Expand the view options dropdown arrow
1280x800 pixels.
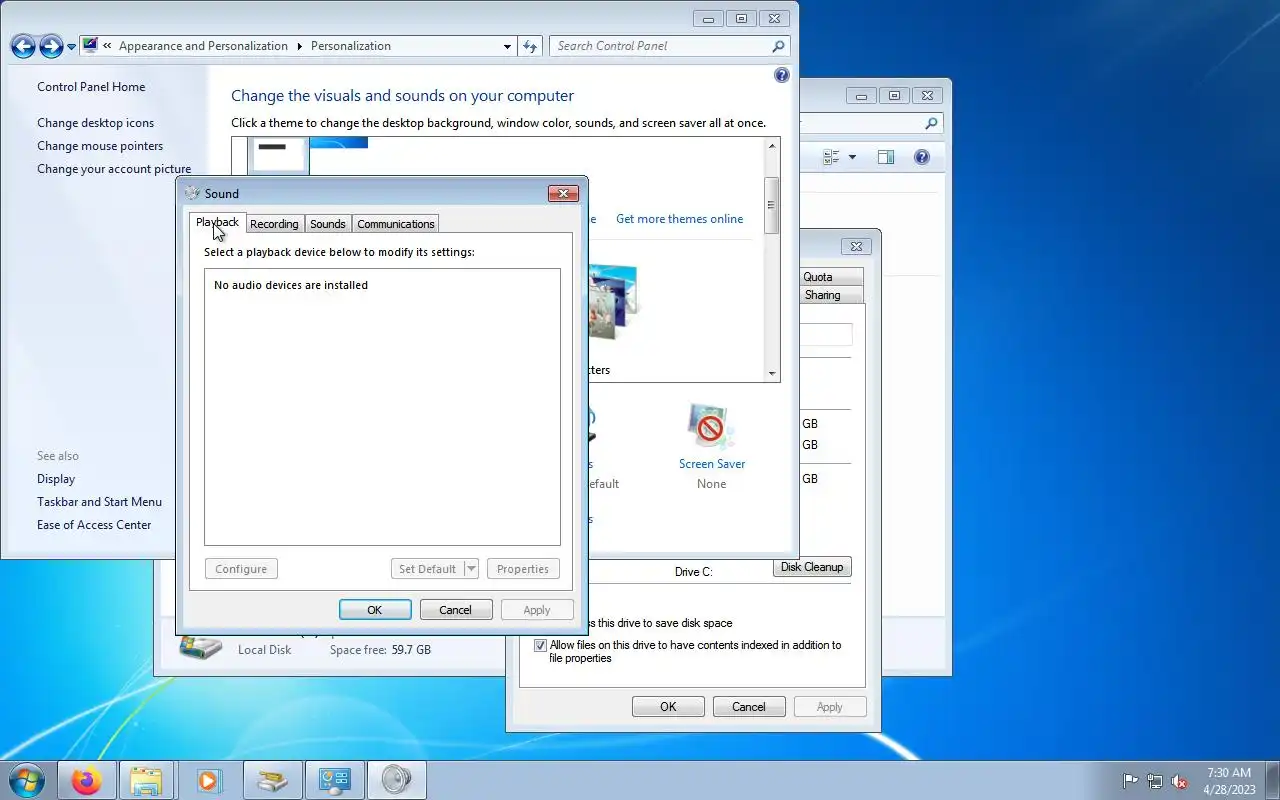(852, 157)
